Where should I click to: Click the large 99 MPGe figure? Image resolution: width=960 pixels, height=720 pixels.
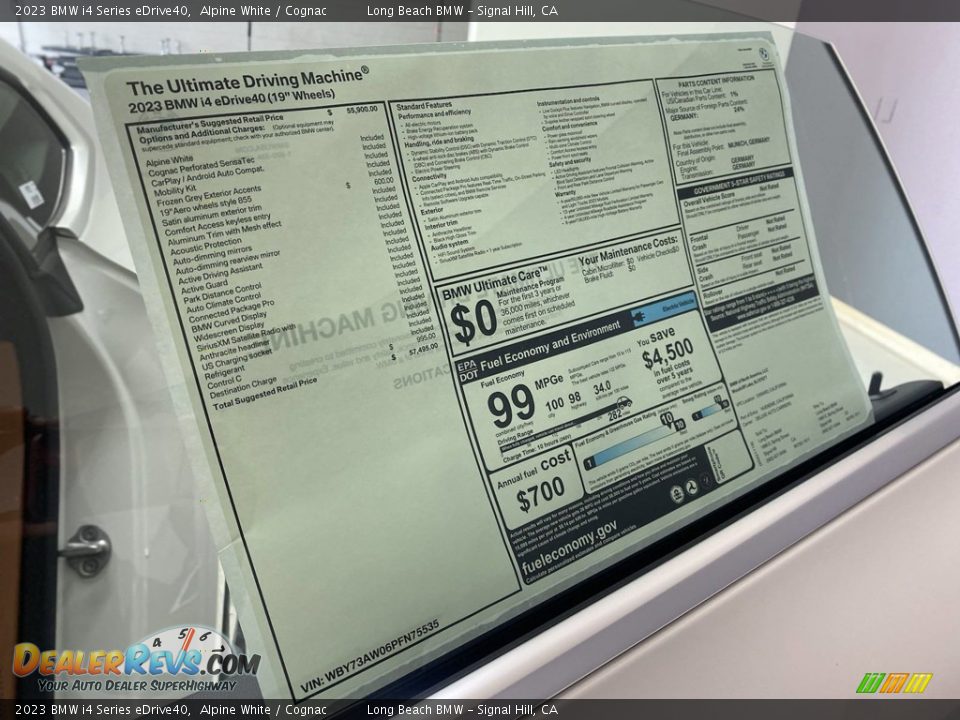coord(511,406)
